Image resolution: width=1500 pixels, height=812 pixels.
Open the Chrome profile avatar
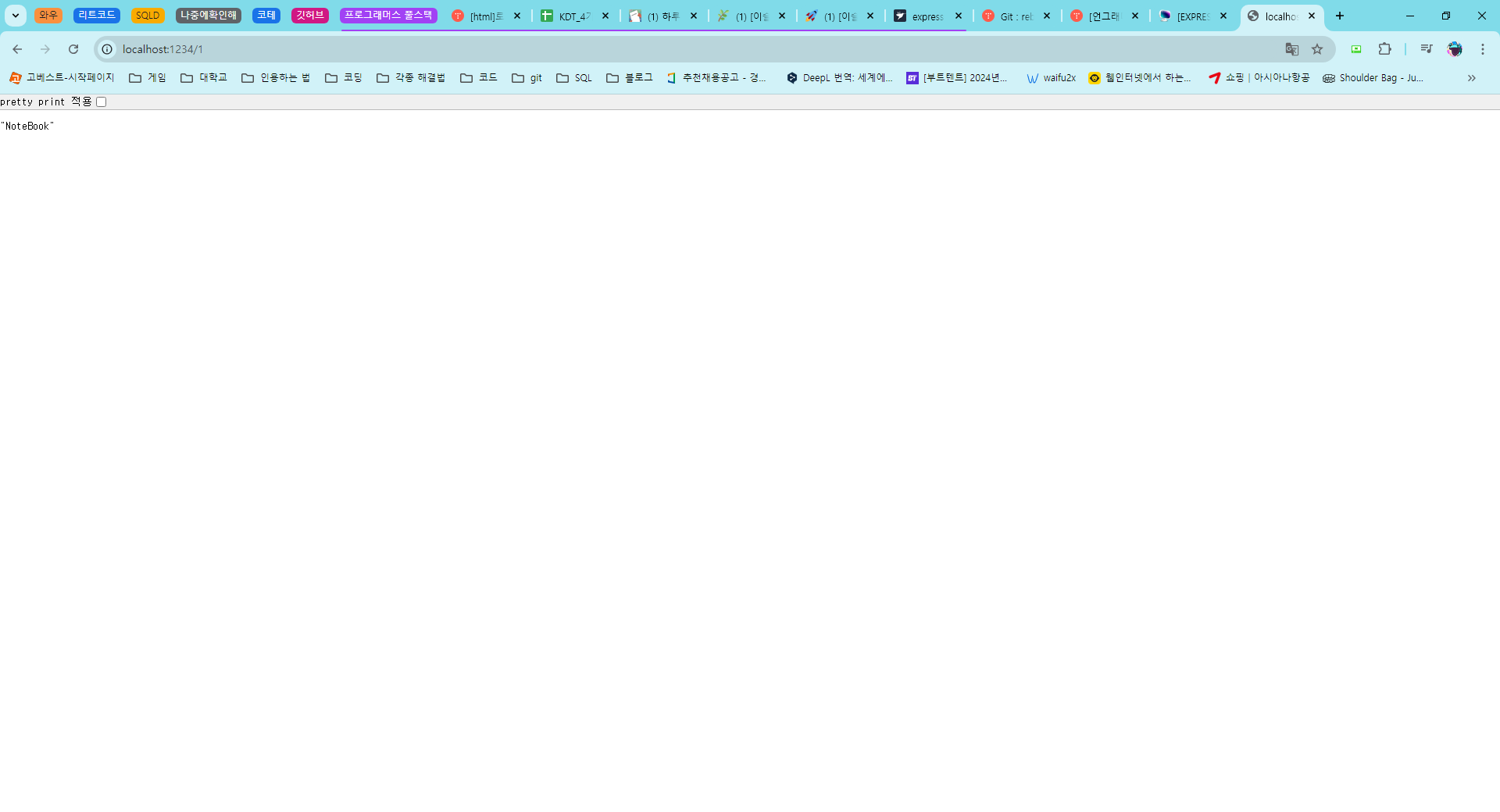(x=1455, y=49)
